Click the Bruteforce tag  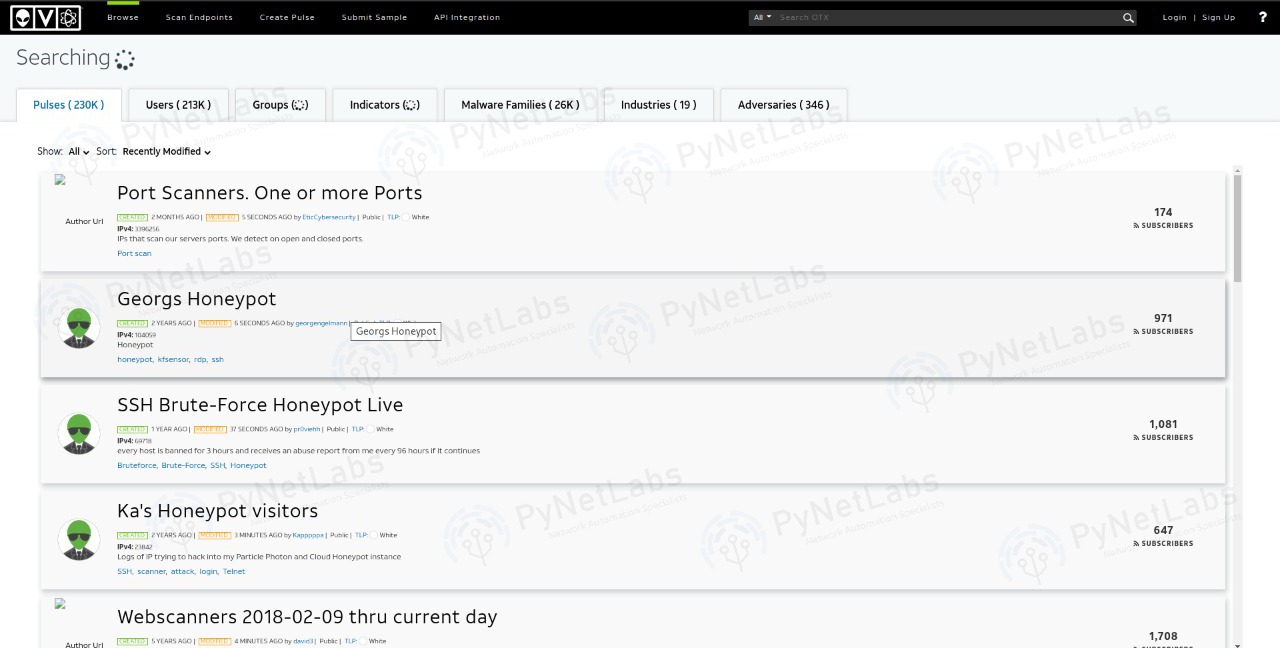[137, 466]
